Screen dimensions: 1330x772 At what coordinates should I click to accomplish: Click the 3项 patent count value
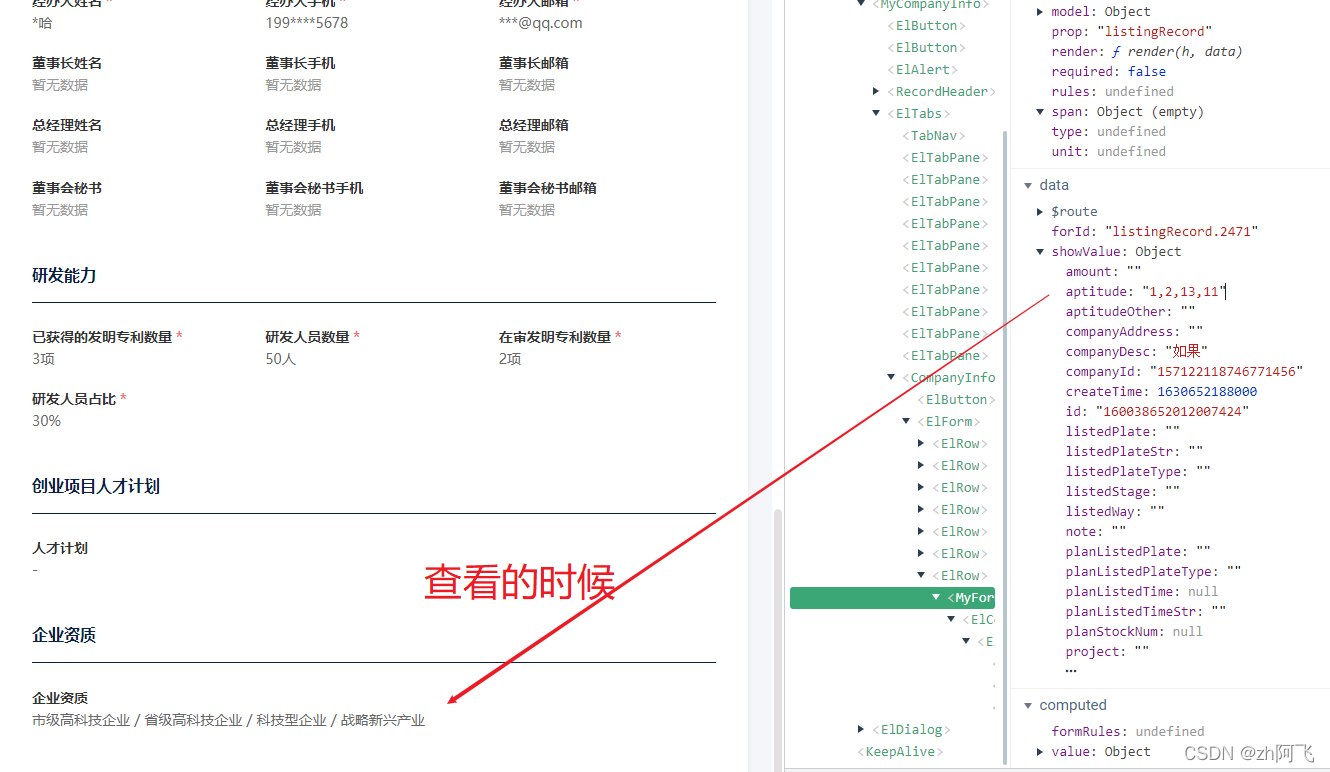[43, 358]
